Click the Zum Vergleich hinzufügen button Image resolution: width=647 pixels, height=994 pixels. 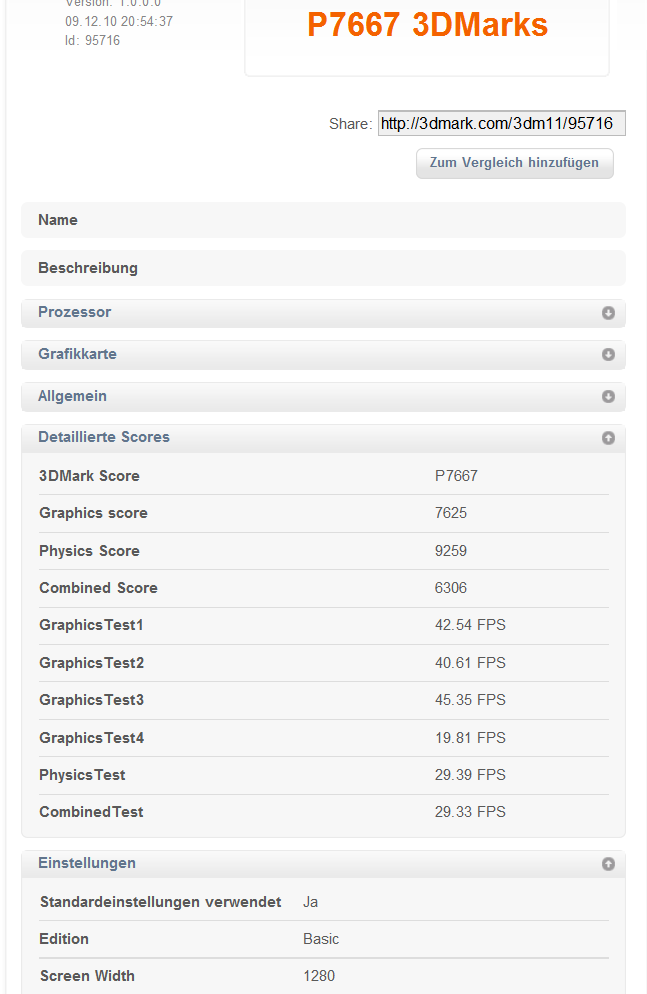[515, 163]
